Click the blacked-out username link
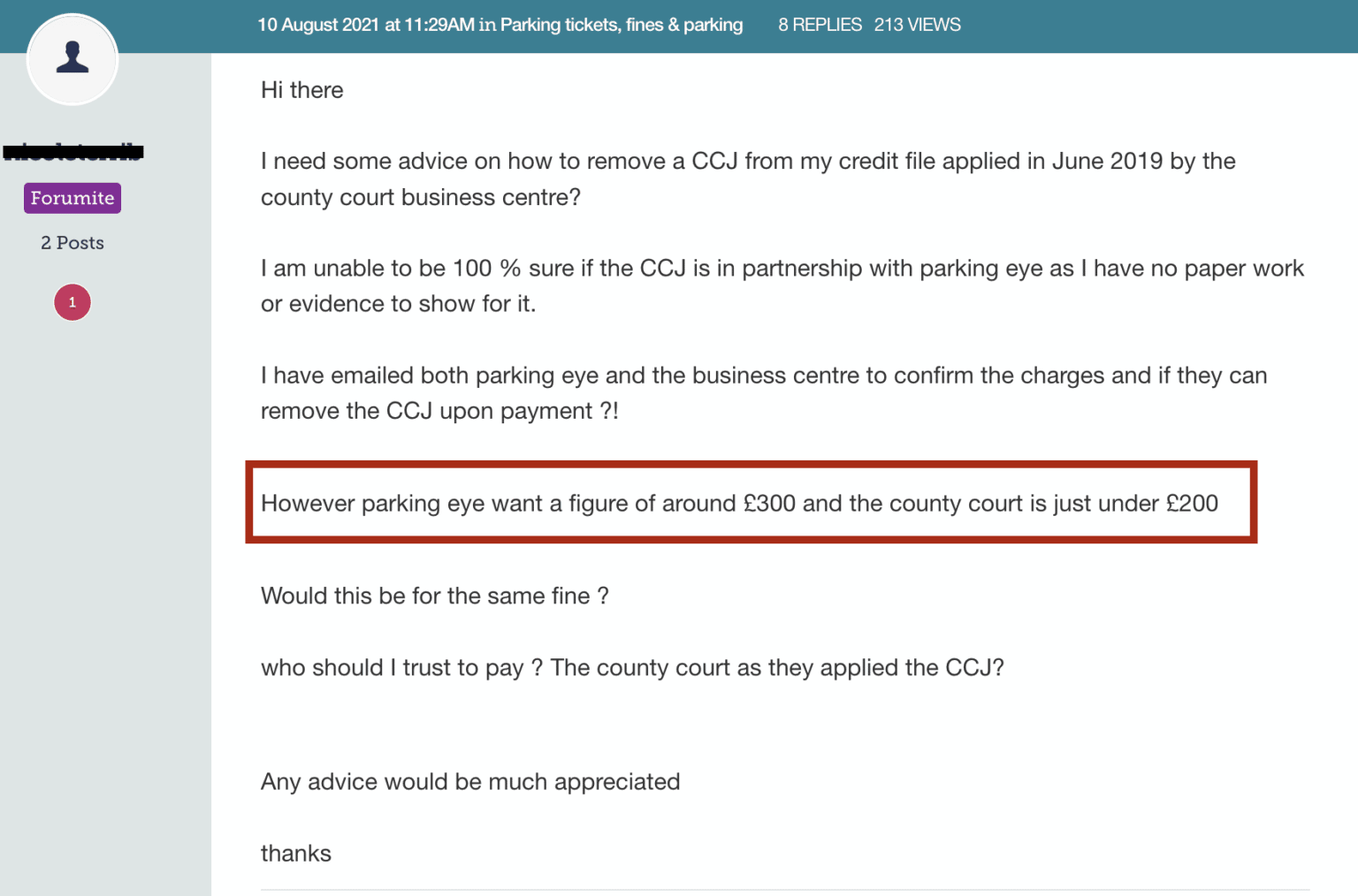 (75, 150)
